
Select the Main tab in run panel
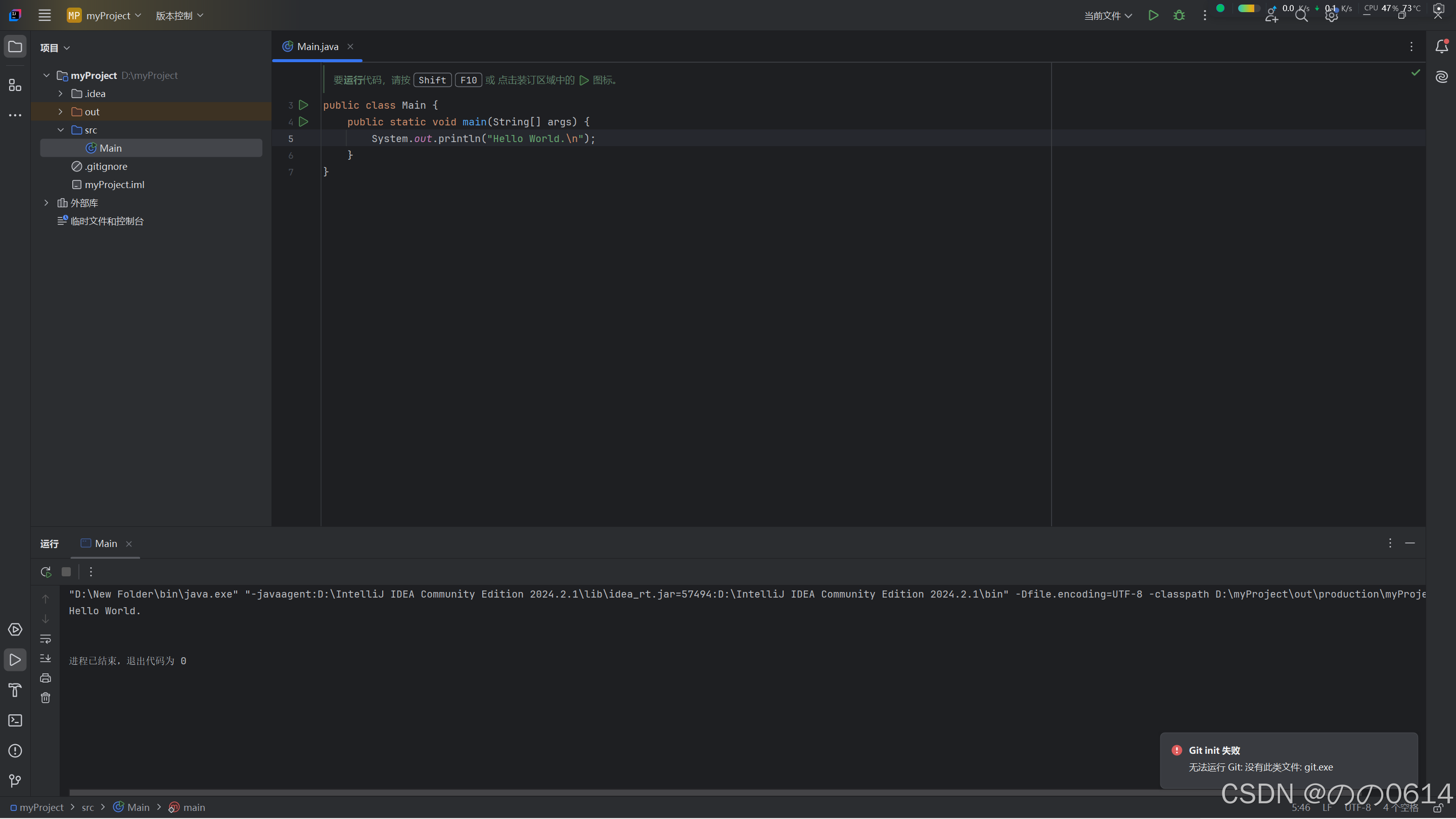105,543
